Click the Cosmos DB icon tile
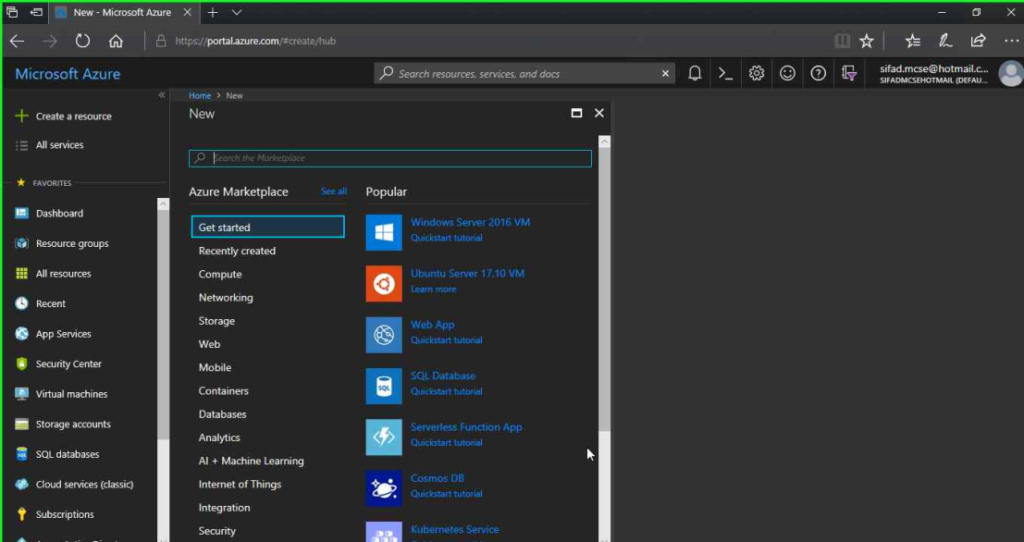 (x=384, y=488)
